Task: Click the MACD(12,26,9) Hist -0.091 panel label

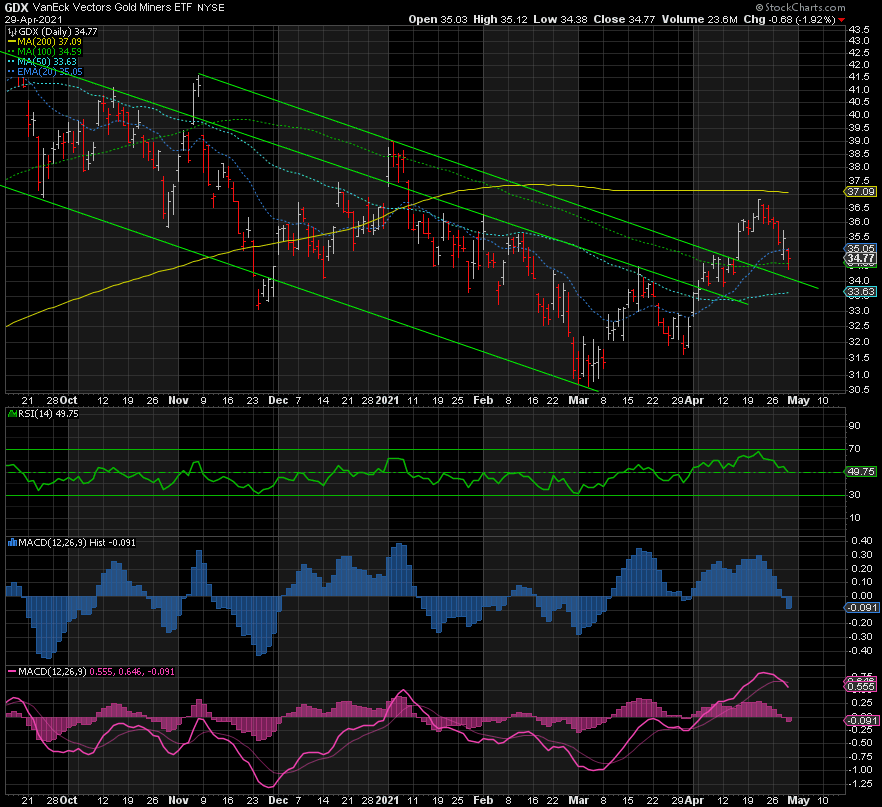Action: (x=77, y=543)
